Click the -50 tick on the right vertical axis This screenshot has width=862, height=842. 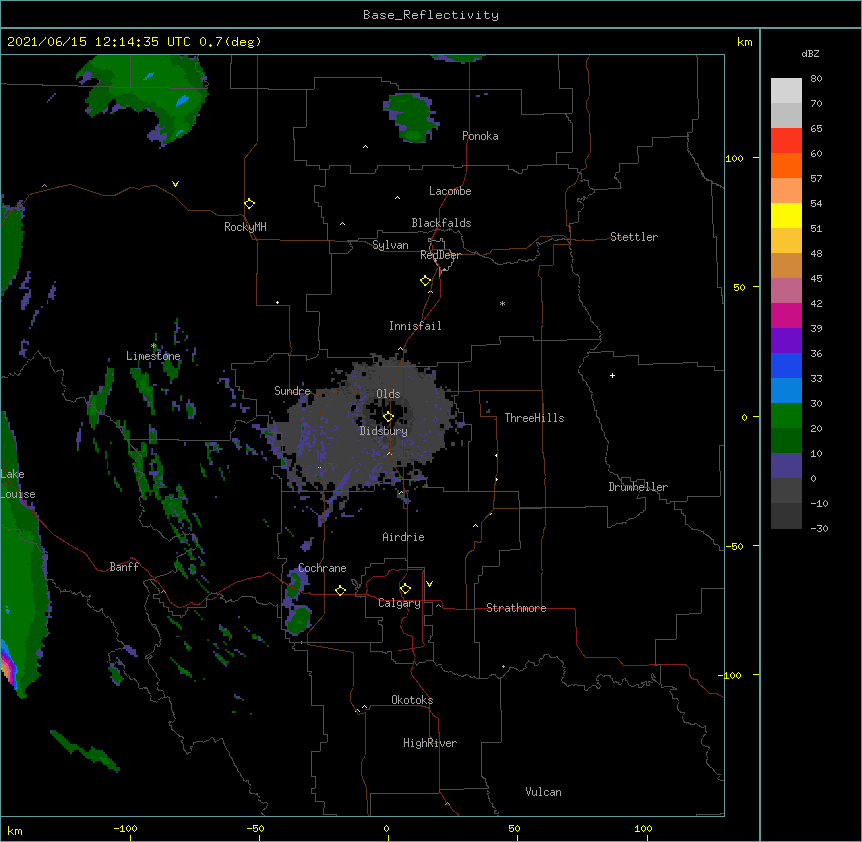point(734,546)
